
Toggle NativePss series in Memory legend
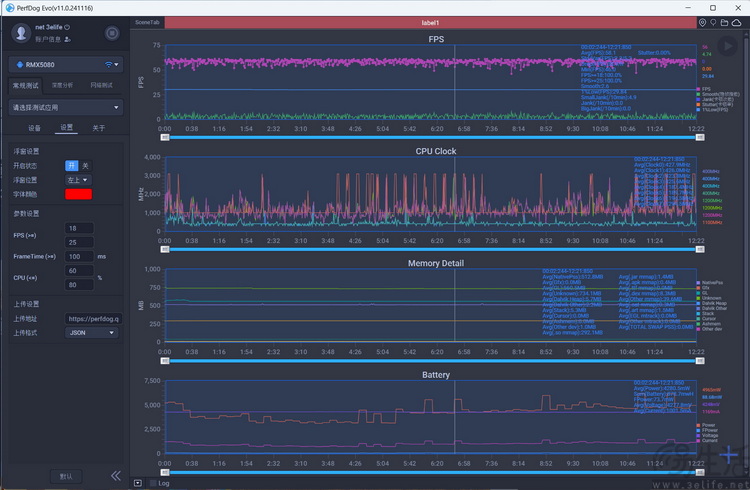tap(710, 283)
